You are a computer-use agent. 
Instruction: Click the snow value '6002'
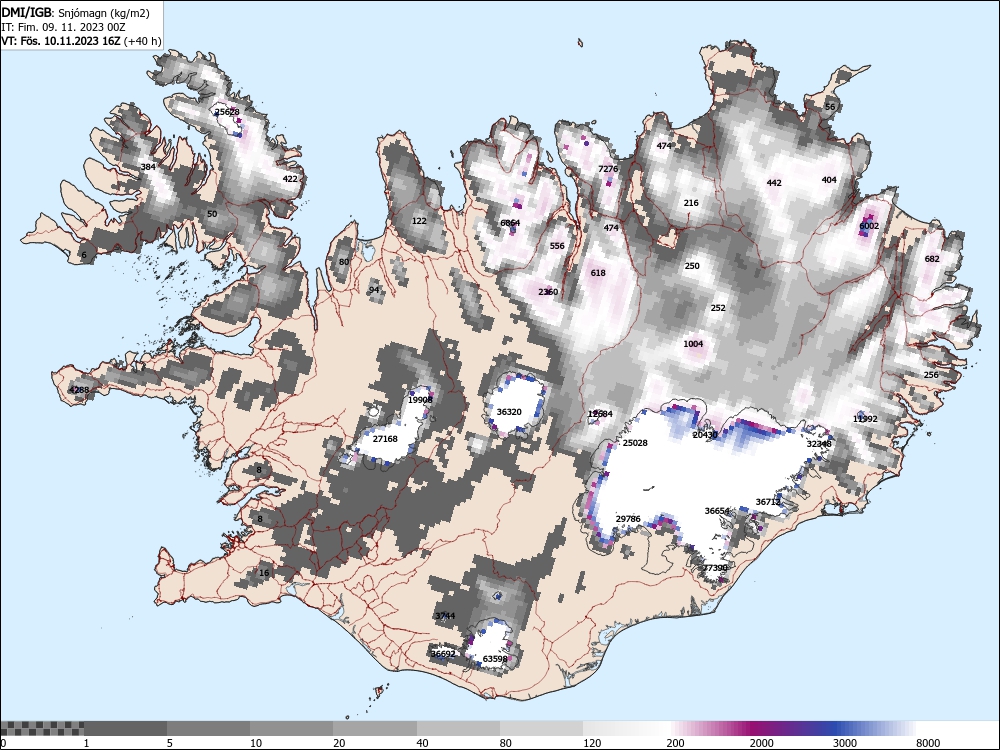pos(869,226)
